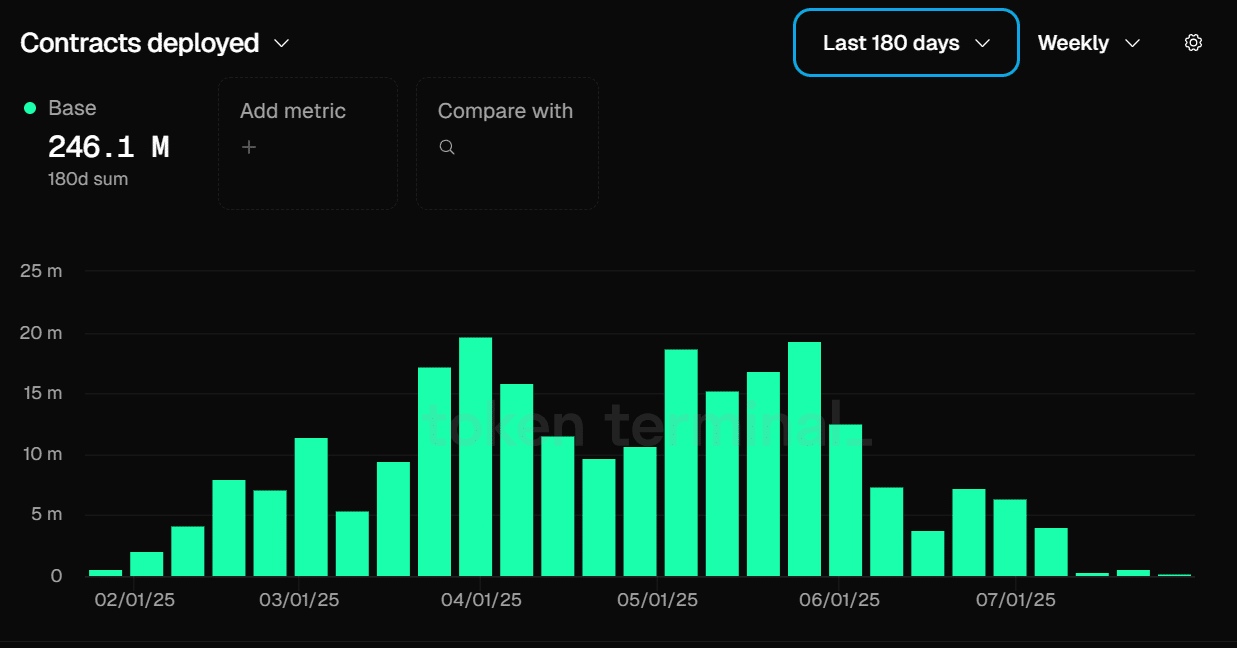This screenshot has height=648, width=1237.
Task: Click the Base series label
Action: (x=72, y=108)
